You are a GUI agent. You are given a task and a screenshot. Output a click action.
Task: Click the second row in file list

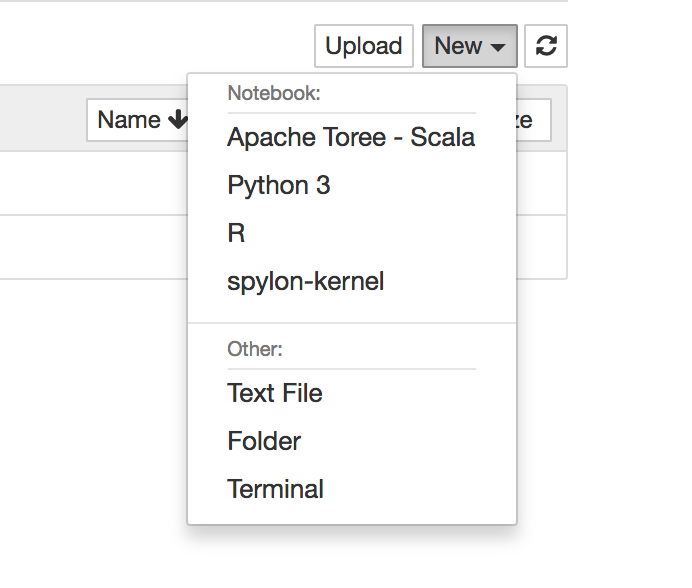[x=90, y=246]
